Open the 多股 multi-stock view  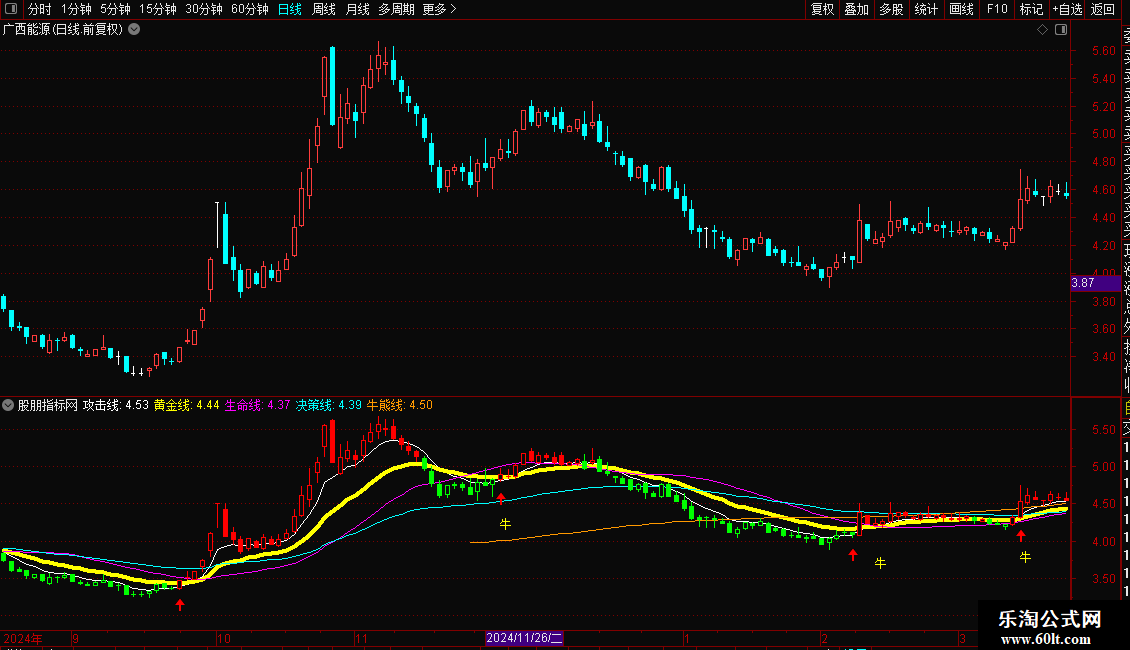891,9
